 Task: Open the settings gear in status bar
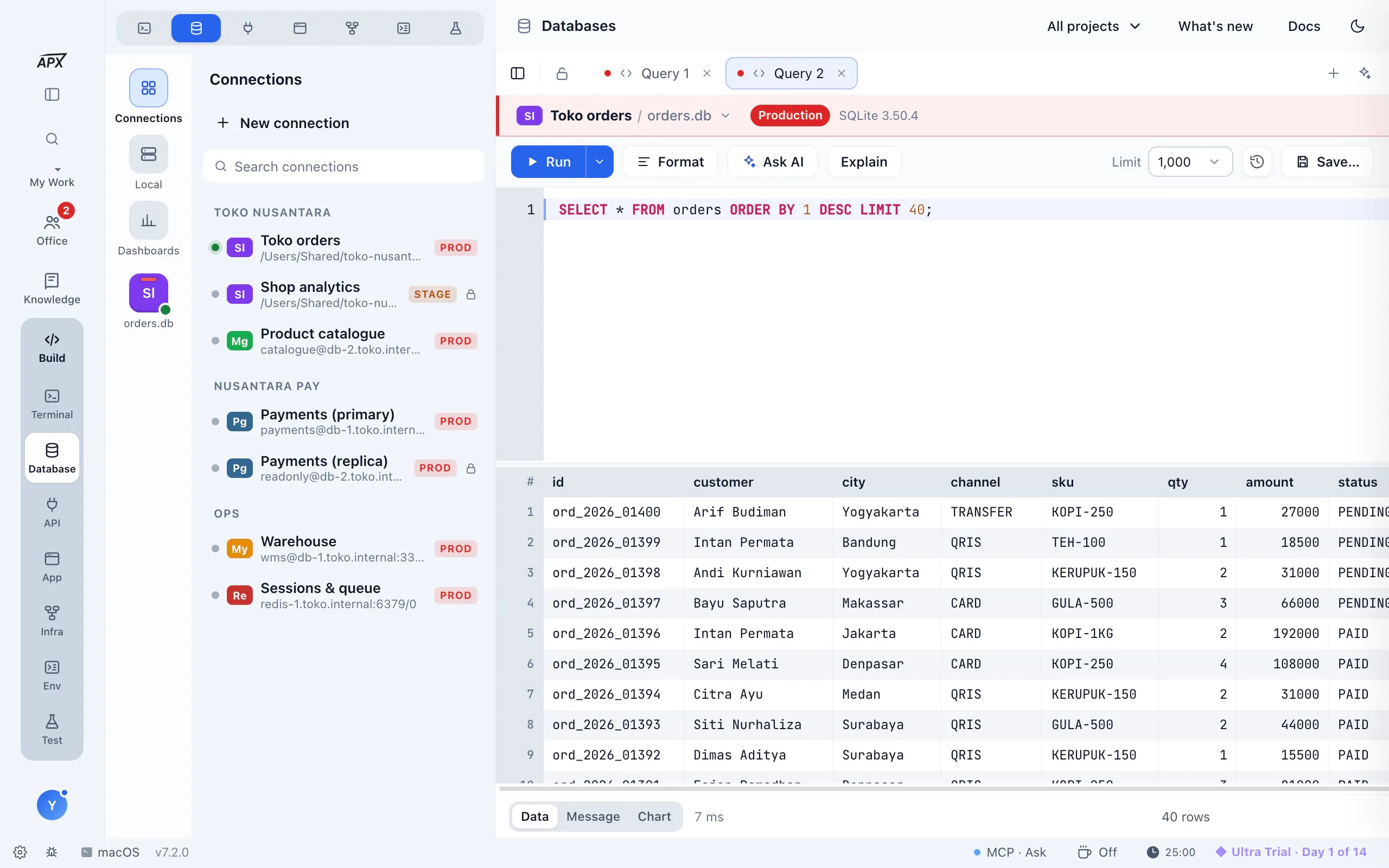20,852
